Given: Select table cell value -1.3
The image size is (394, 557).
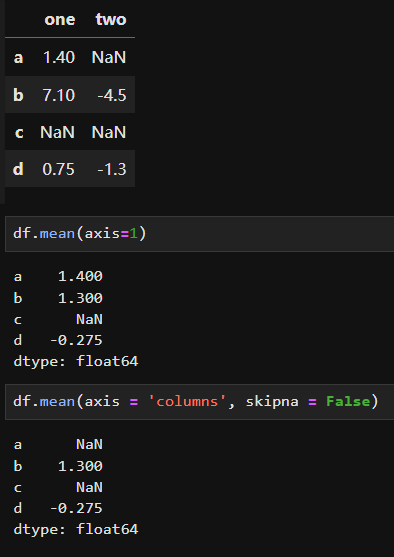Looking at the screenshot, I should coord(112,169).
